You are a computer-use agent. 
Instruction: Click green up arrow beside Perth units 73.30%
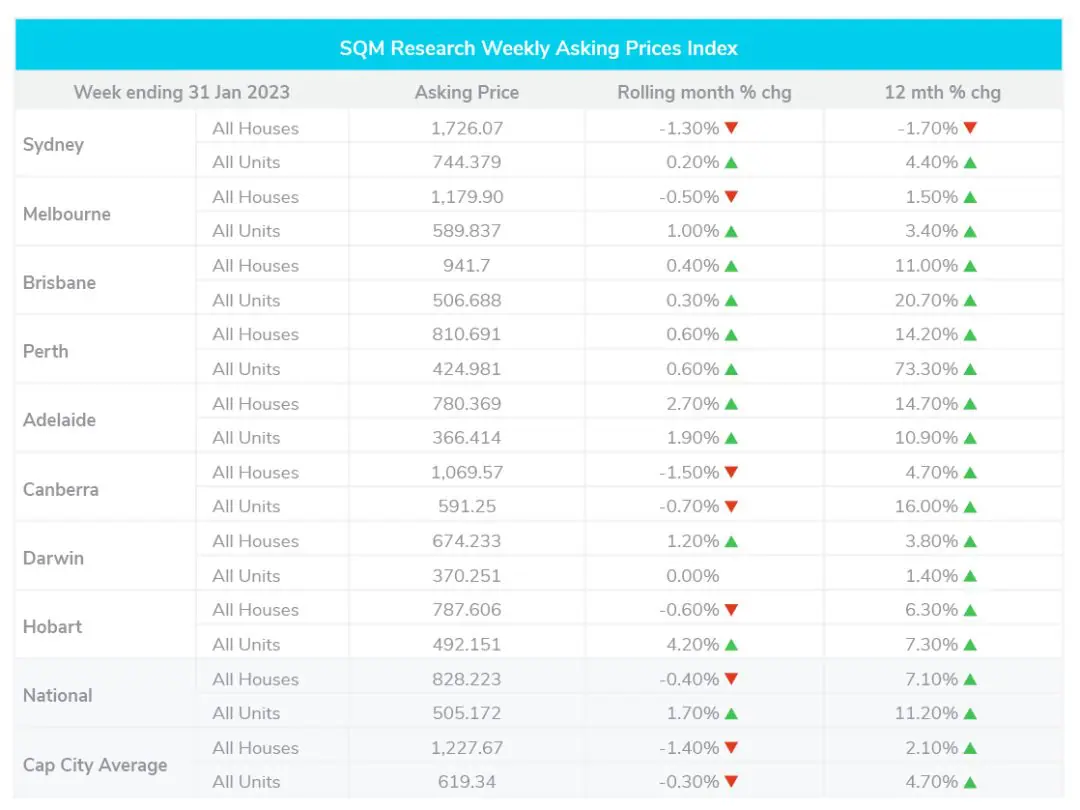point(970,369)
